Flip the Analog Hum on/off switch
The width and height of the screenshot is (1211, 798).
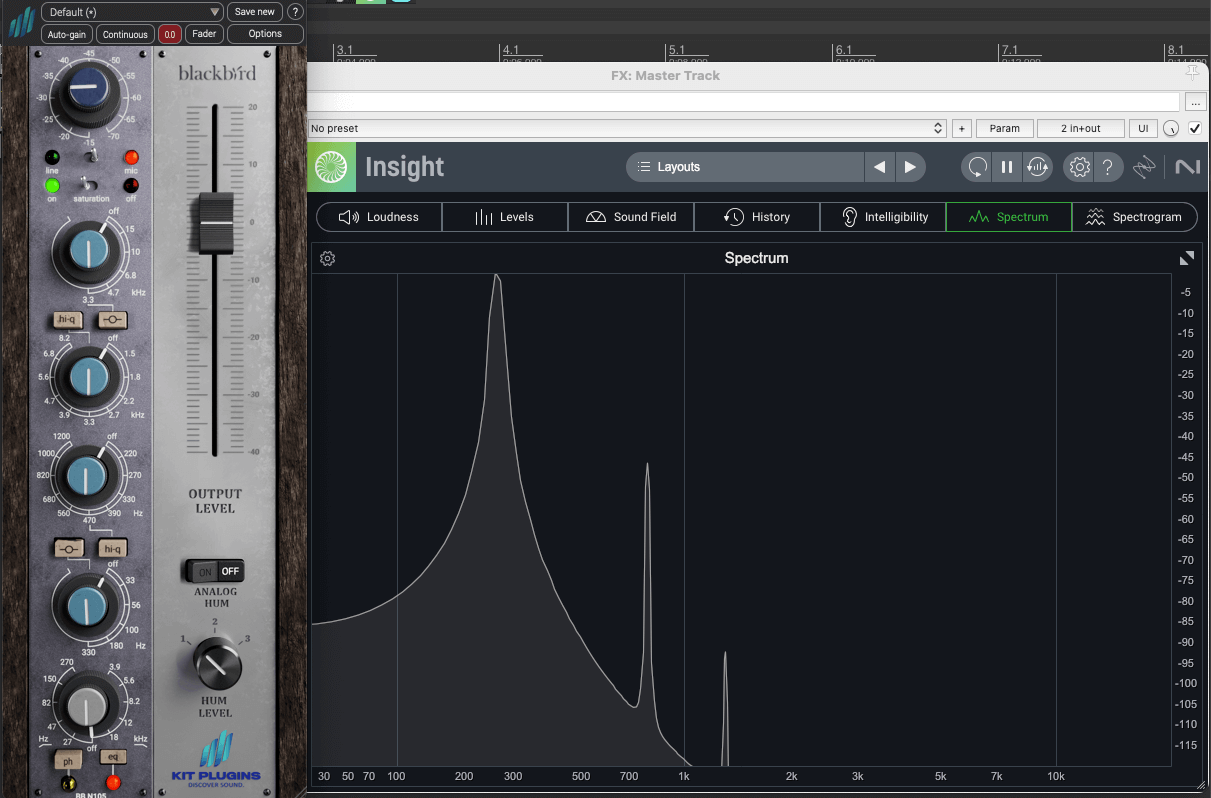(215, 571)
